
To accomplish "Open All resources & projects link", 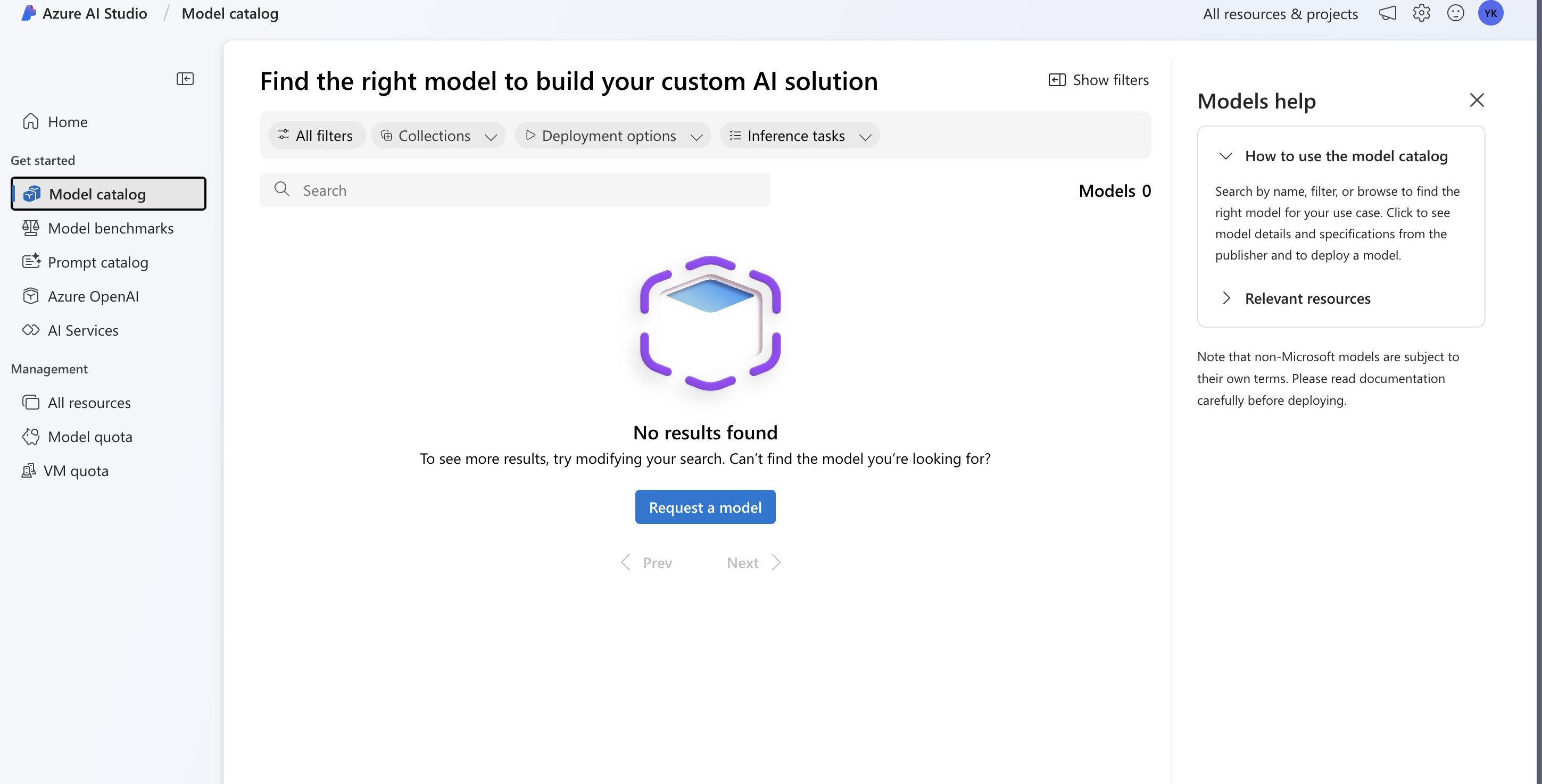I will 1280,14.
